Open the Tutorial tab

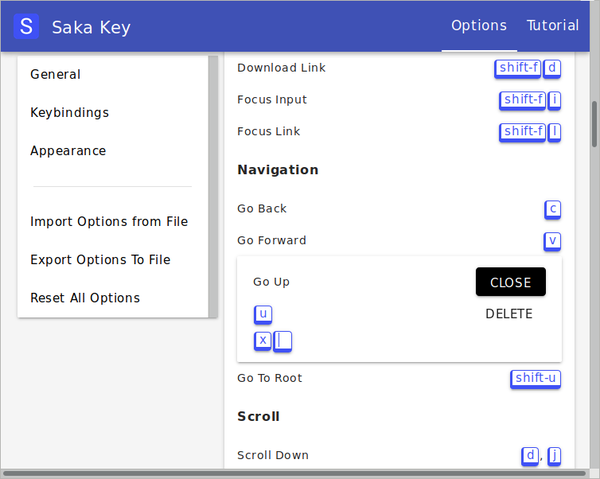click(x=553, y=26)
